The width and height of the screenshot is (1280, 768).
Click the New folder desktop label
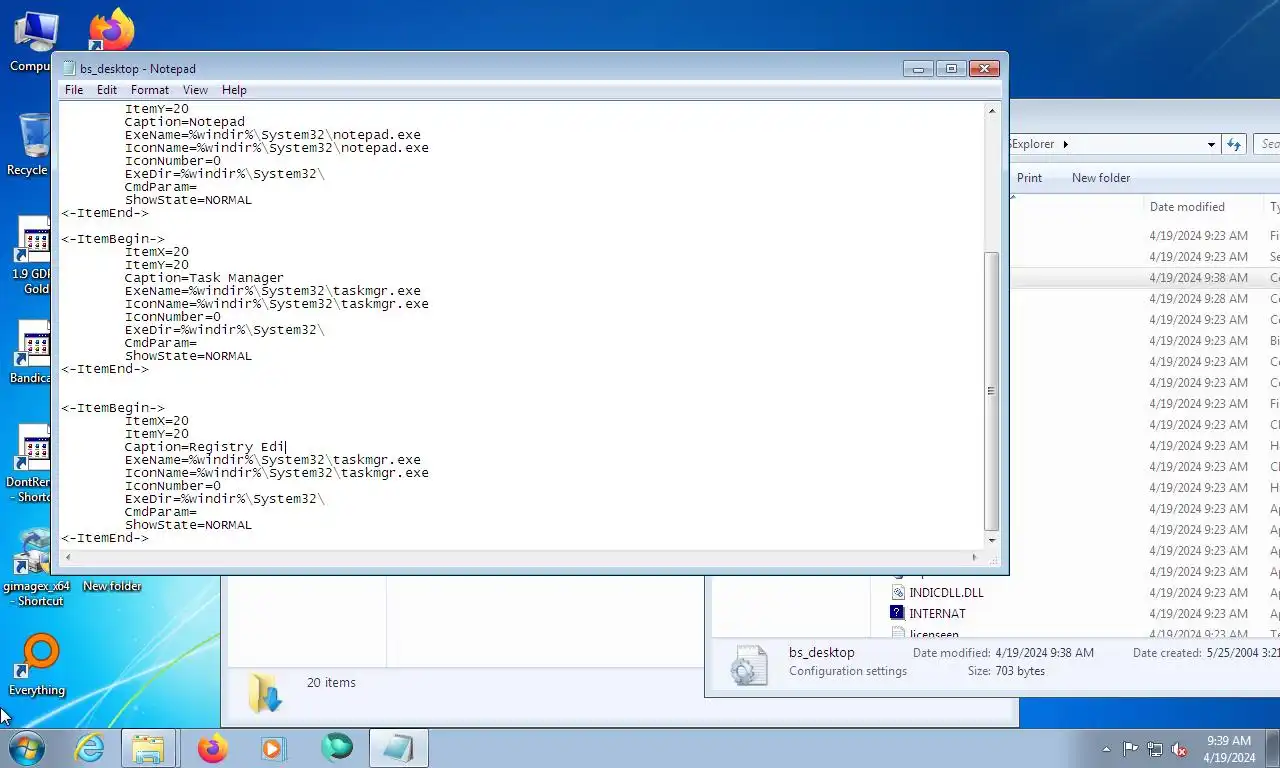[x=112, y=586]
